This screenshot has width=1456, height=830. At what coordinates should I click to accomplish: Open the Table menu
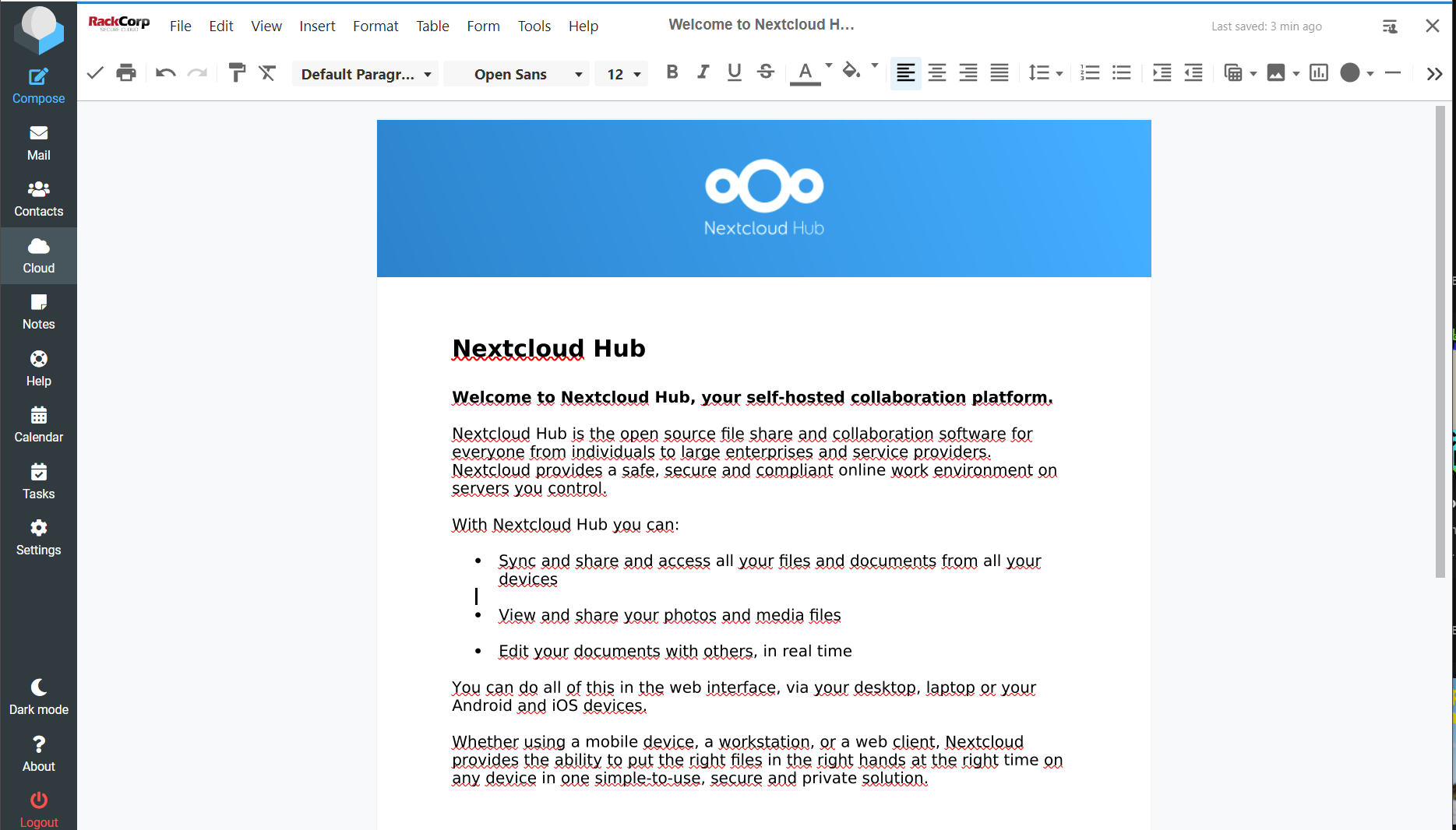tap(432, 26)
